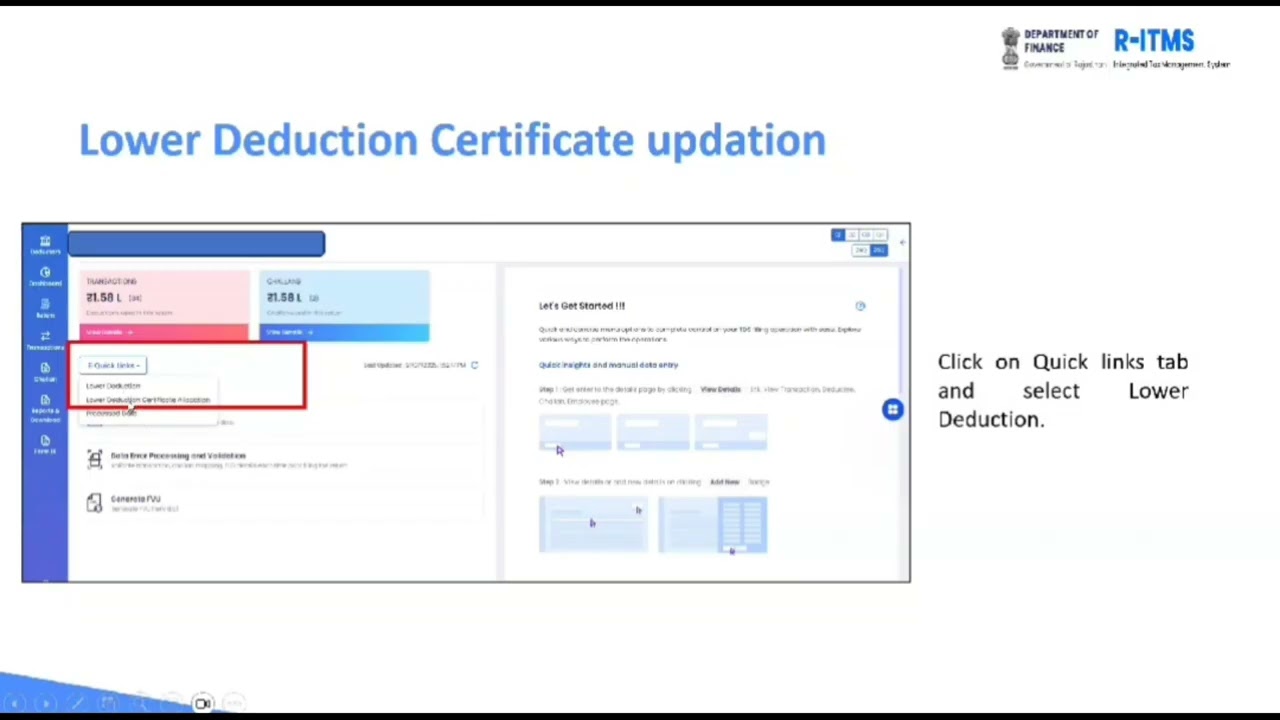
Task: Click the Data Error Processing and Validation icon
Action: pos(94,459)
